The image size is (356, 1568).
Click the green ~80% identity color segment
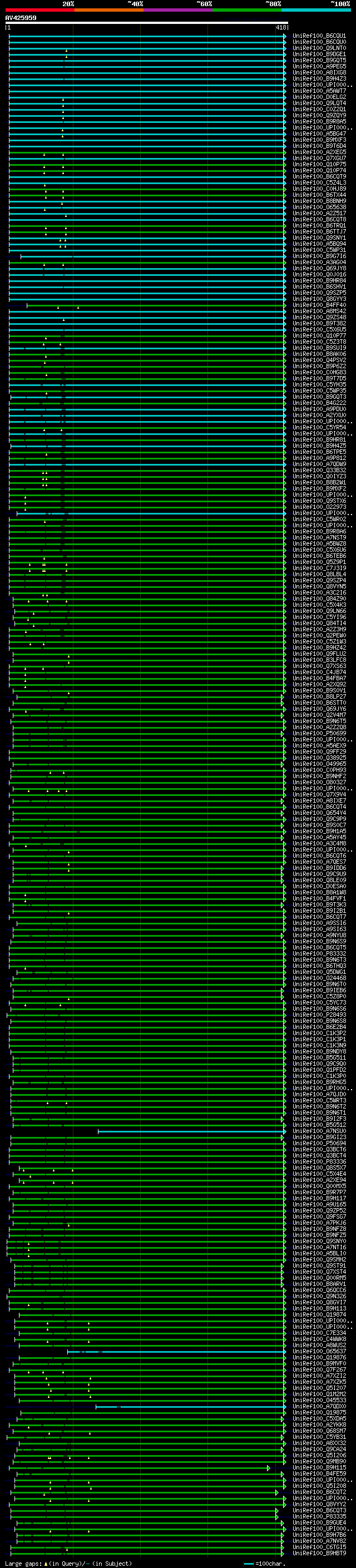(246, 10)
